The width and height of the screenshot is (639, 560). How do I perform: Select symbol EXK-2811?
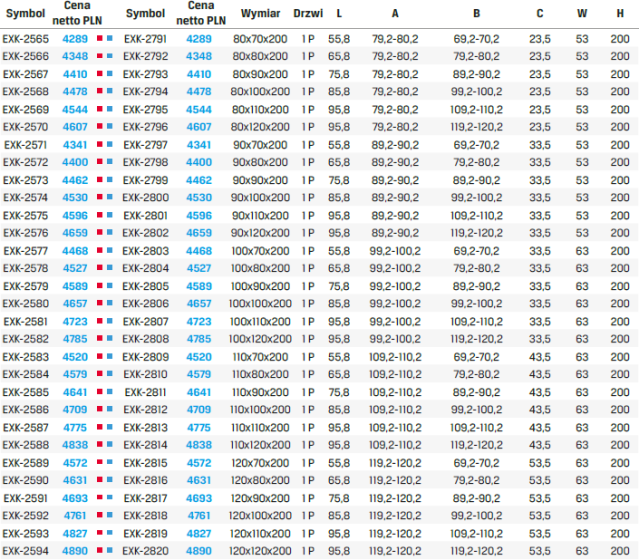pyautogui.click(x=145, y=392)
